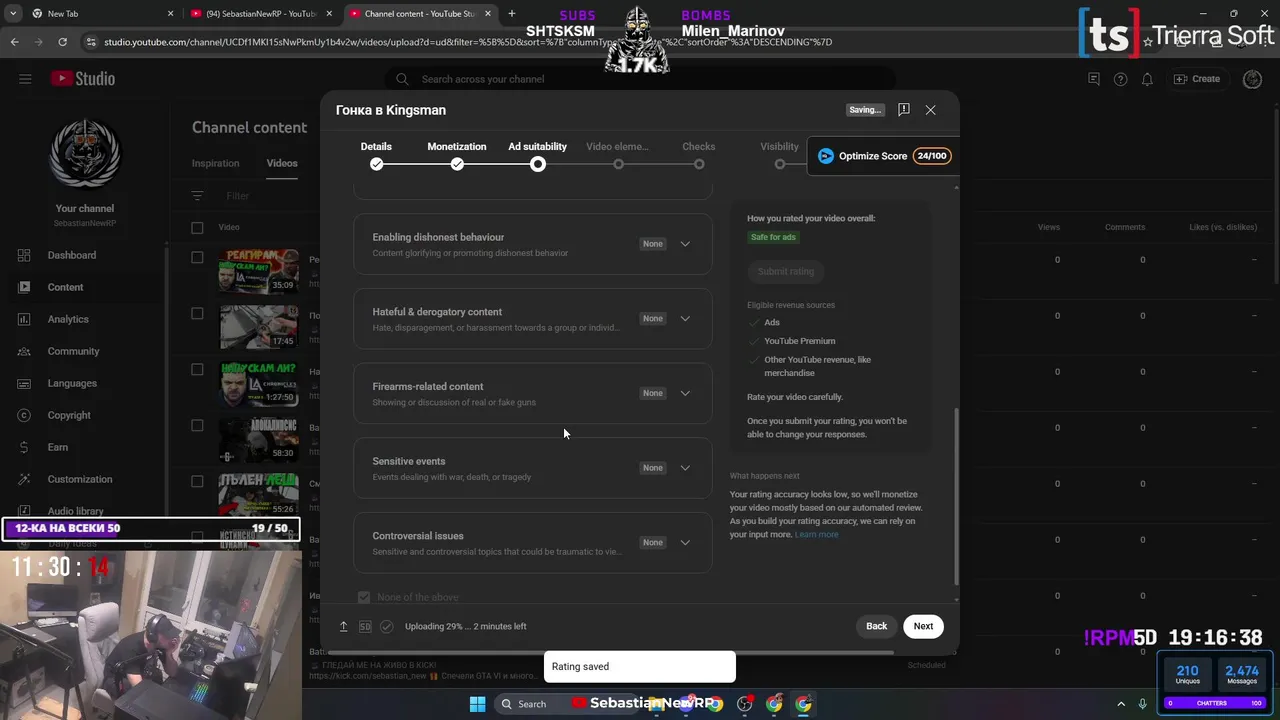Jump to Visibility step

(779, 155)
